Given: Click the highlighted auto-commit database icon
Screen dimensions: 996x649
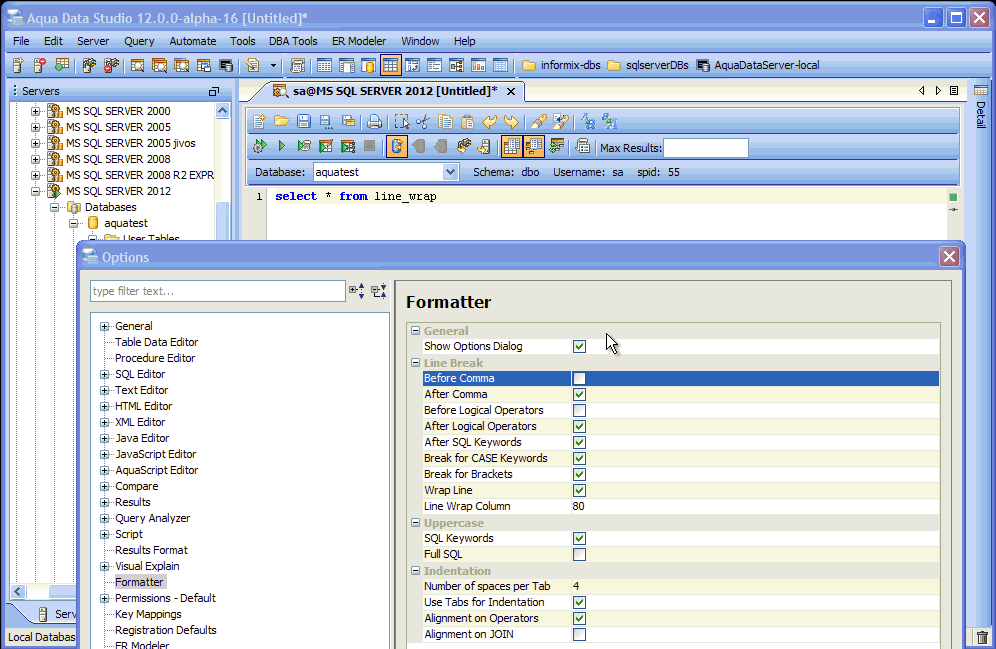Looking at the screenshot, I should 396,147.
